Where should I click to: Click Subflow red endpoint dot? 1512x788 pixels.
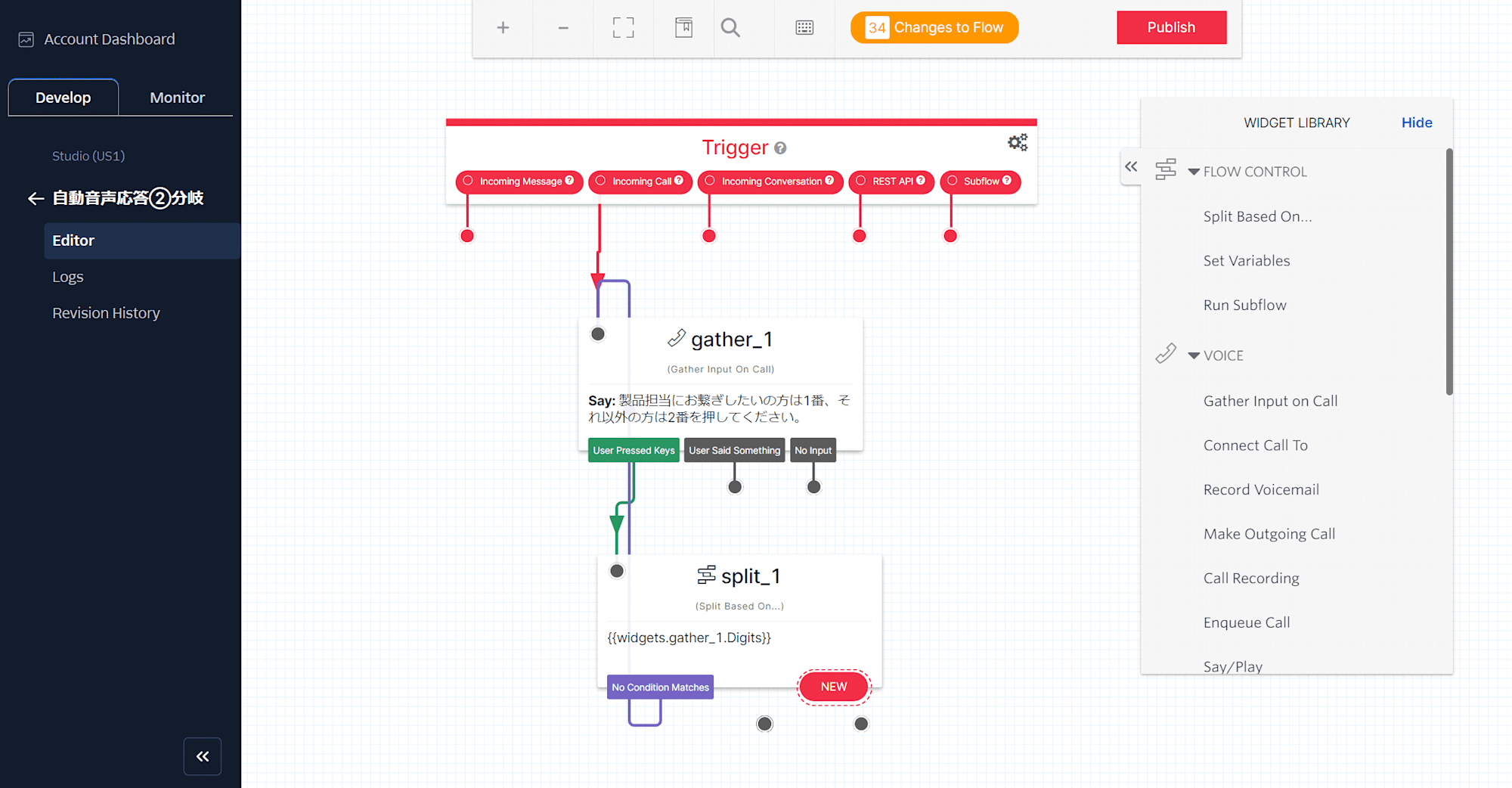950,236
